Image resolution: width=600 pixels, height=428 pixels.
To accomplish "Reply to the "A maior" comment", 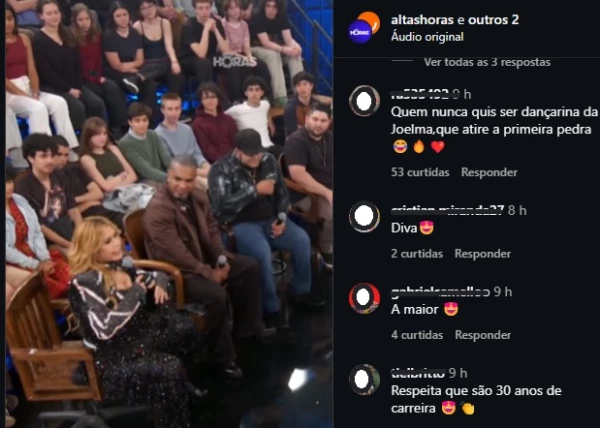I will [483, 335].
